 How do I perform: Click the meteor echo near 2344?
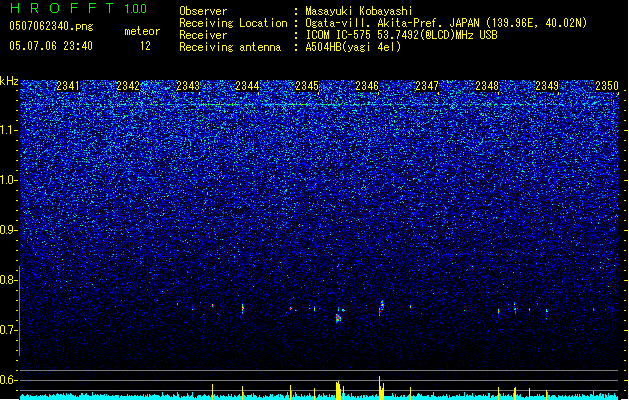click(243, 308)
